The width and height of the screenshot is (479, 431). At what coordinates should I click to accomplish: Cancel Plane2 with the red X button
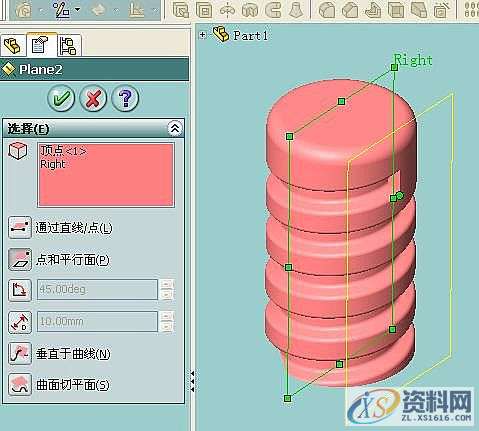point(93,98)
